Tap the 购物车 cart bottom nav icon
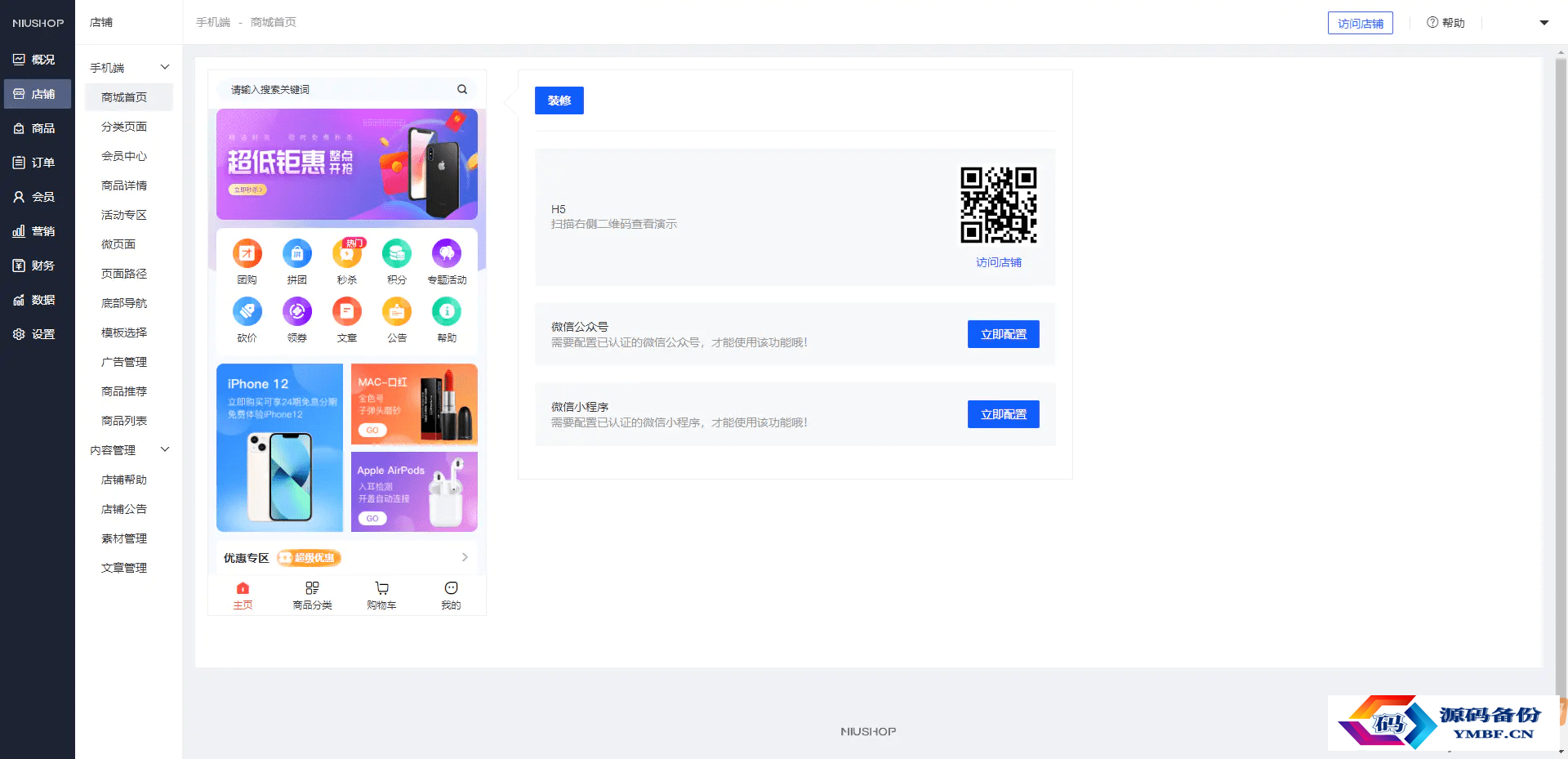 (x=381, y=588)
